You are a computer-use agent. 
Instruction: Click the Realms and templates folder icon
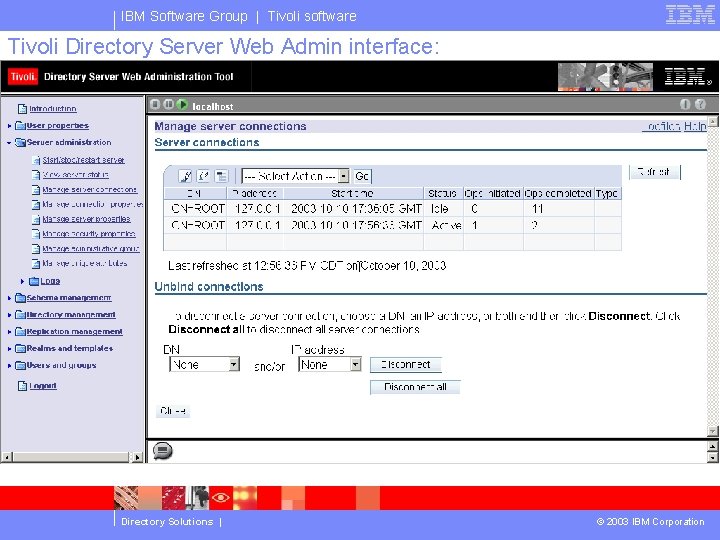pyautogui.click(x=20, y=349)
